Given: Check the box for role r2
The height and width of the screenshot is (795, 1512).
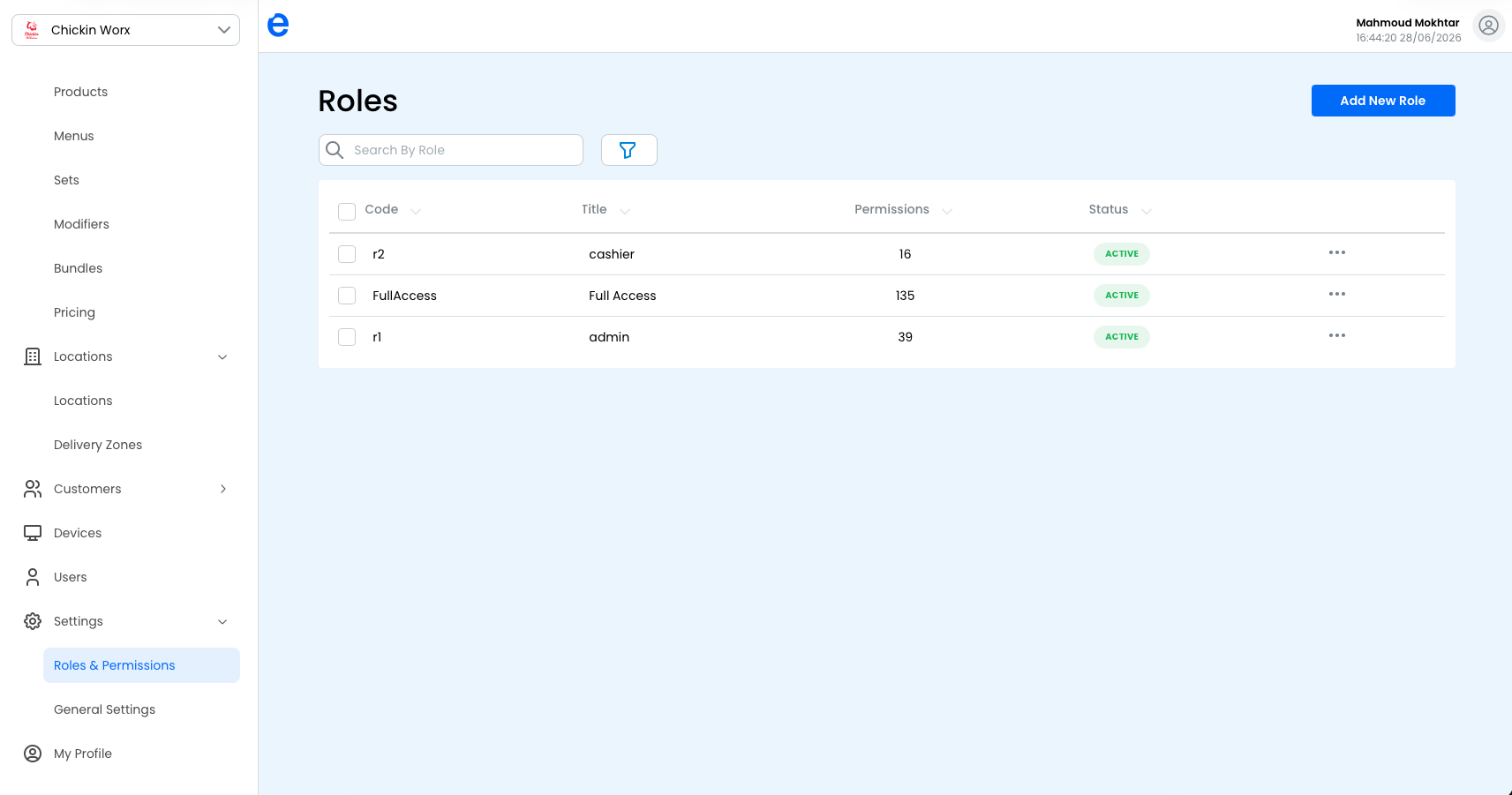Looking at the screenshot, I should (347, 254).
